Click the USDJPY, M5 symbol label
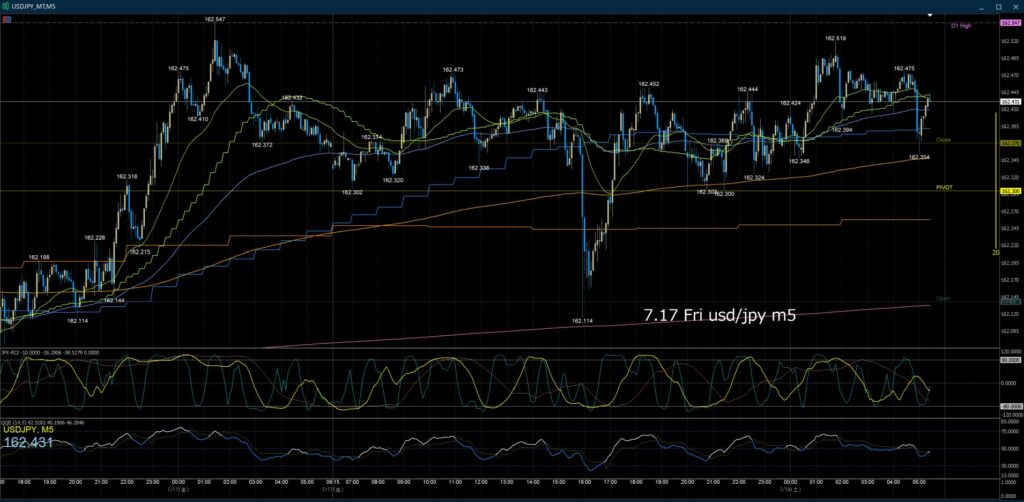Viewport: 1024px width, 502px height. point(29,430)
